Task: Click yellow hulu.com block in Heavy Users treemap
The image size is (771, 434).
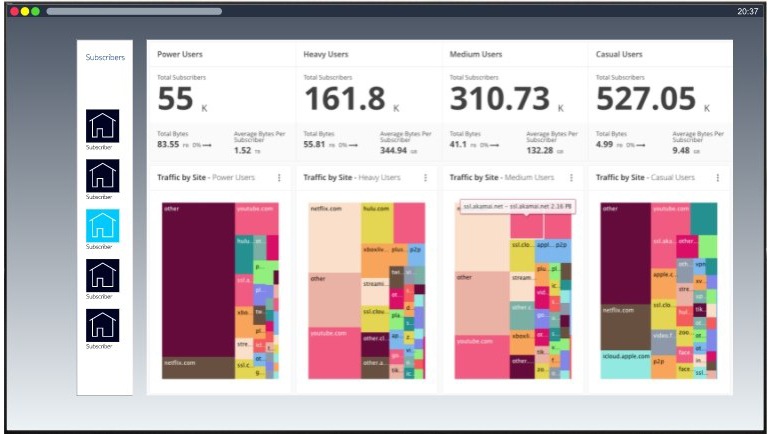Action: [x=377, y=223]
